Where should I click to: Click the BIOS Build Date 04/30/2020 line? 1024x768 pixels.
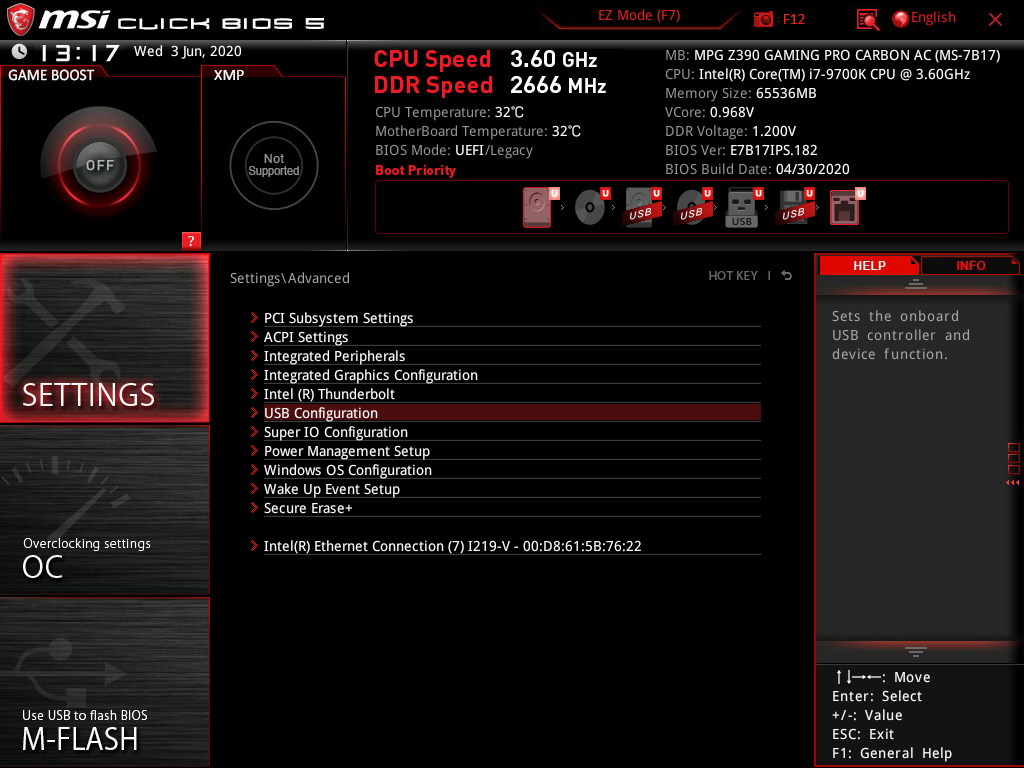758,169
